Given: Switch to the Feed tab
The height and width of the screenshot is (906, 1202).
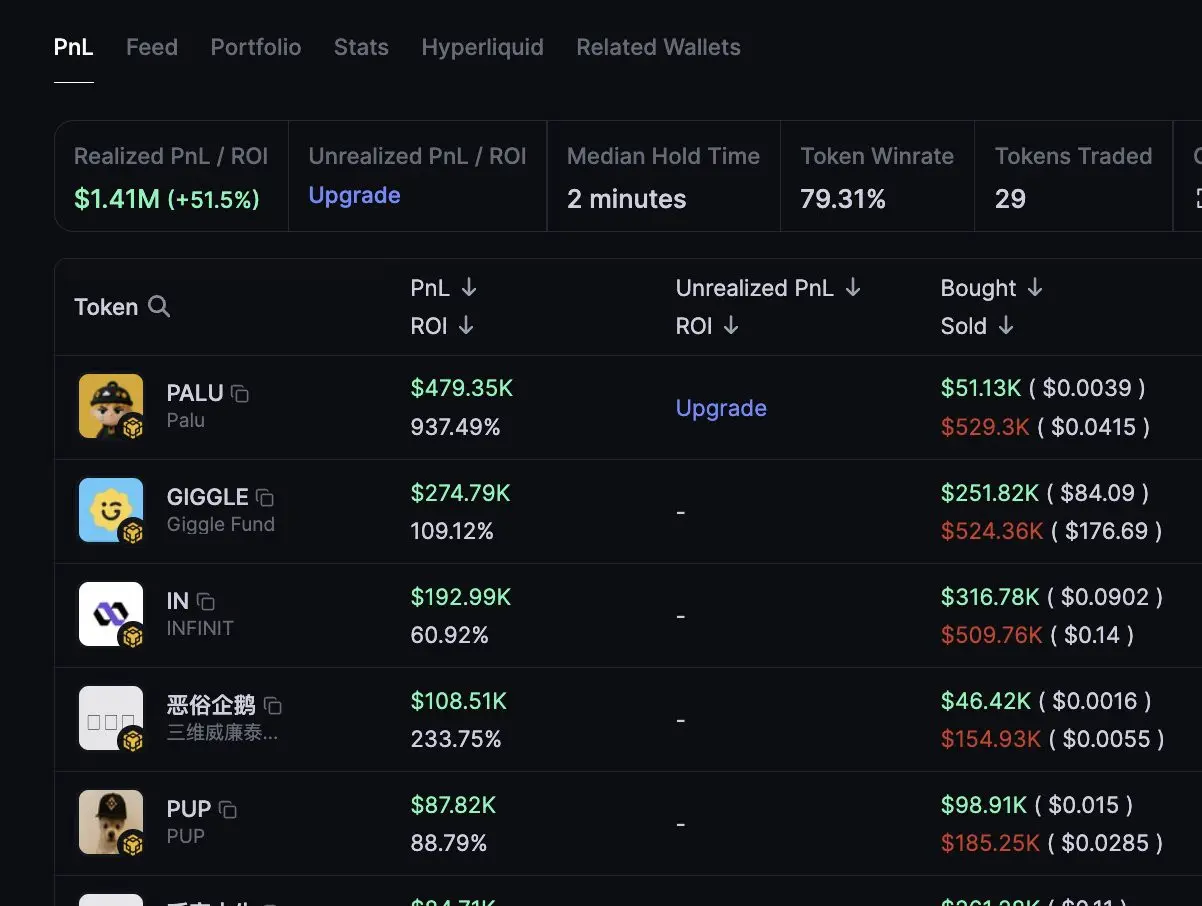Looking at the screenshot, I should pyautogui.click(x=152, y=47).
